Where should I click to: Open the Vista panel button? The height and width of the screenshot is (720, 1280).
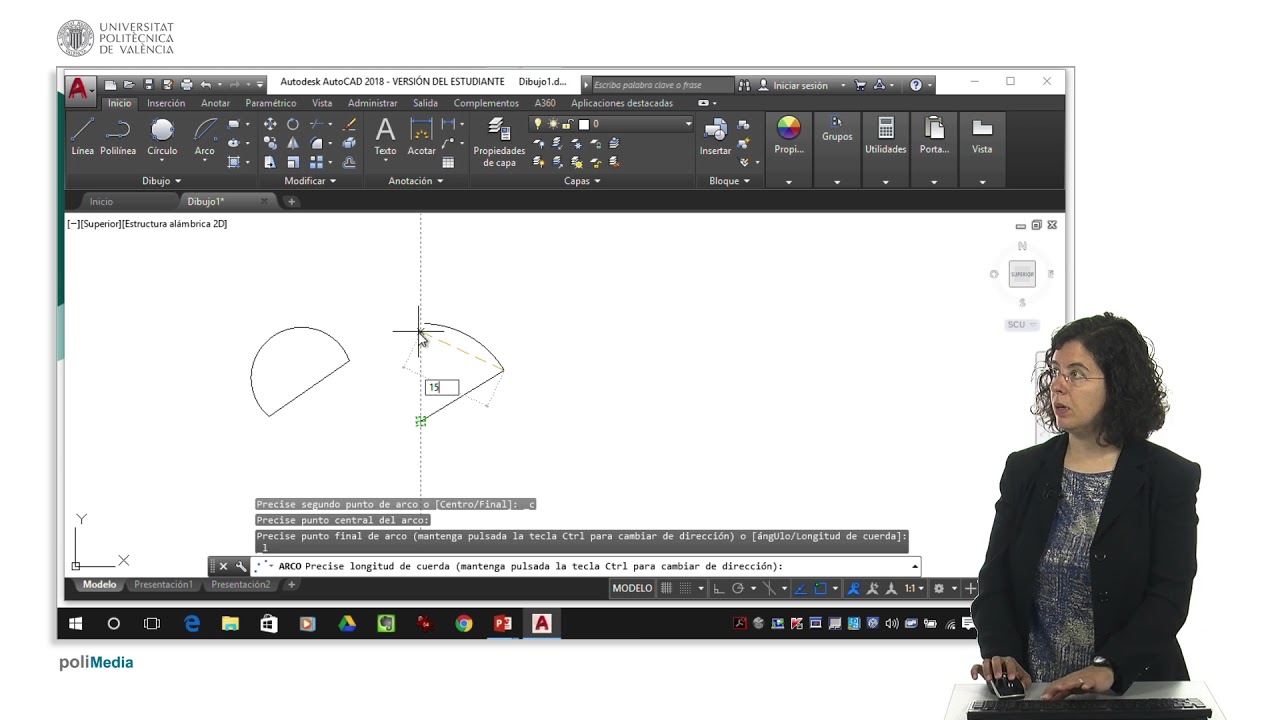point(982,136)
